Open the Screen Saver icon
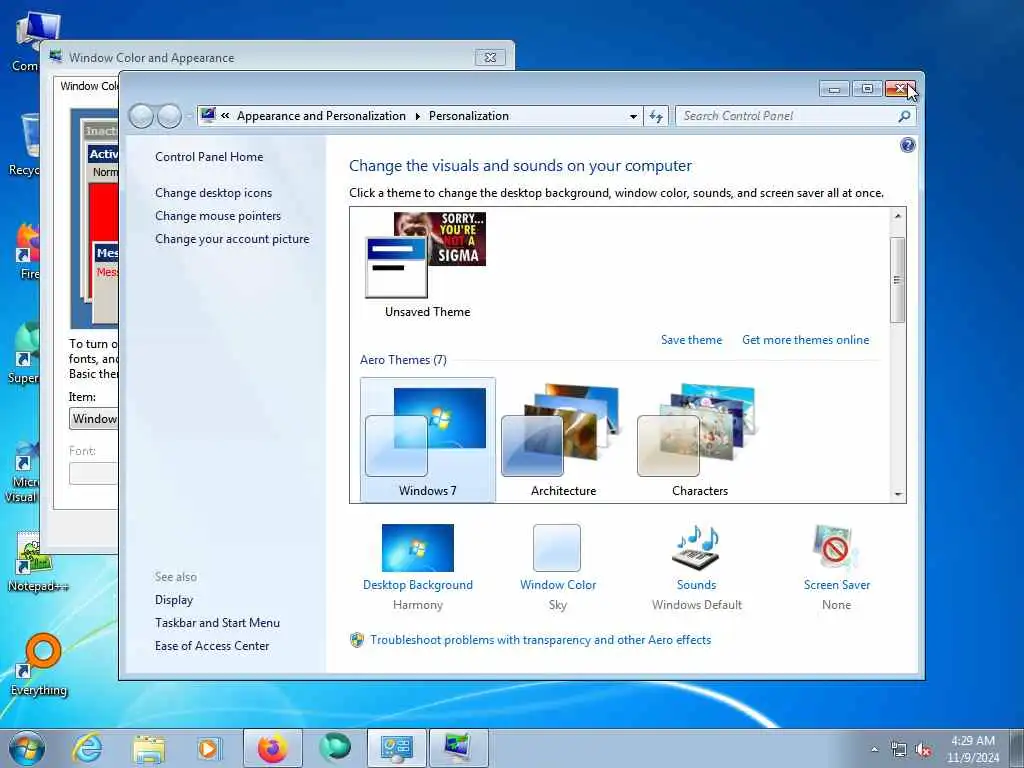1024x768 pixels. coord(835,548)
